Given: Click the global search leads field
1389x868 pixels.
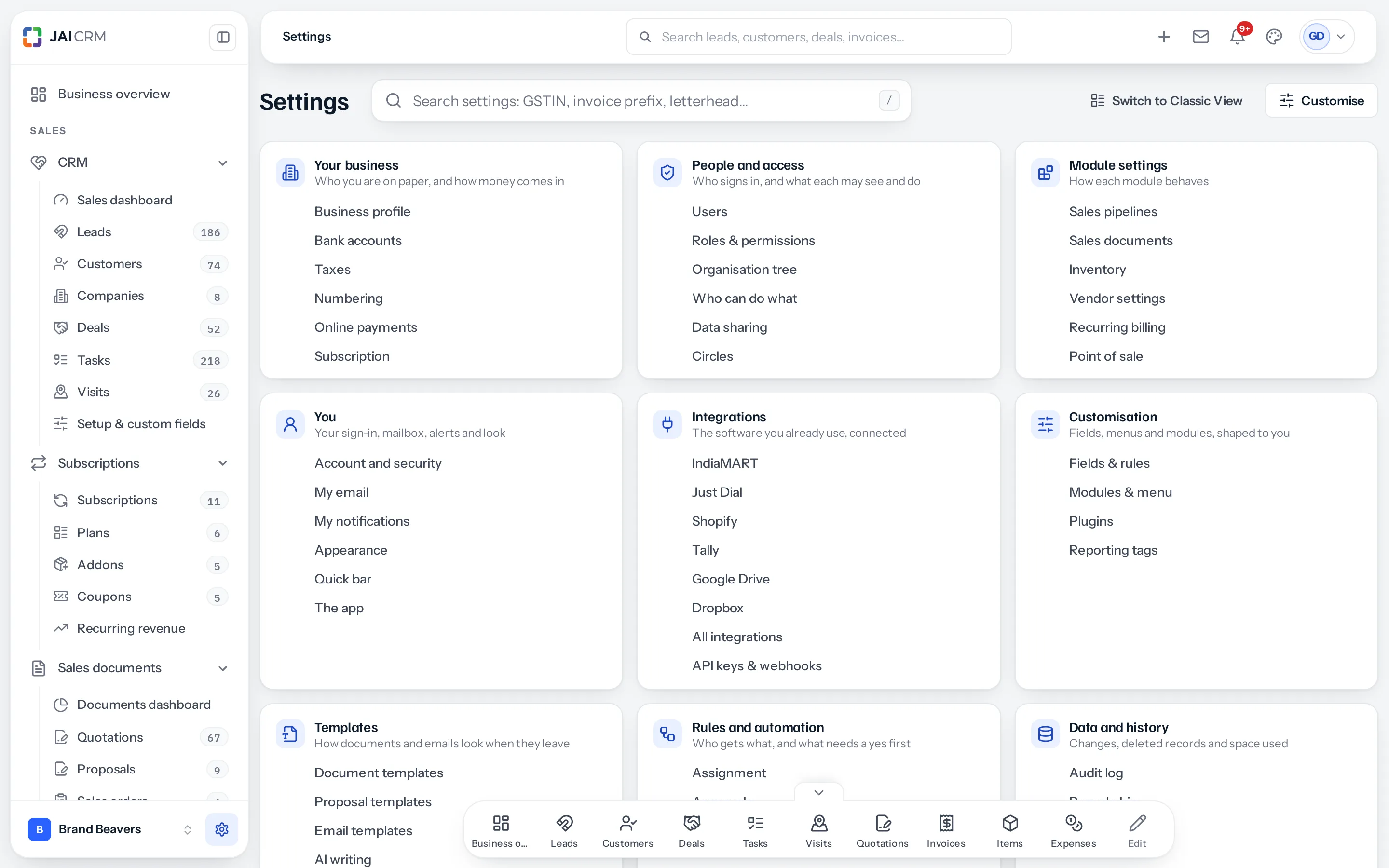Looking at the screenshot, I should 818,37.
